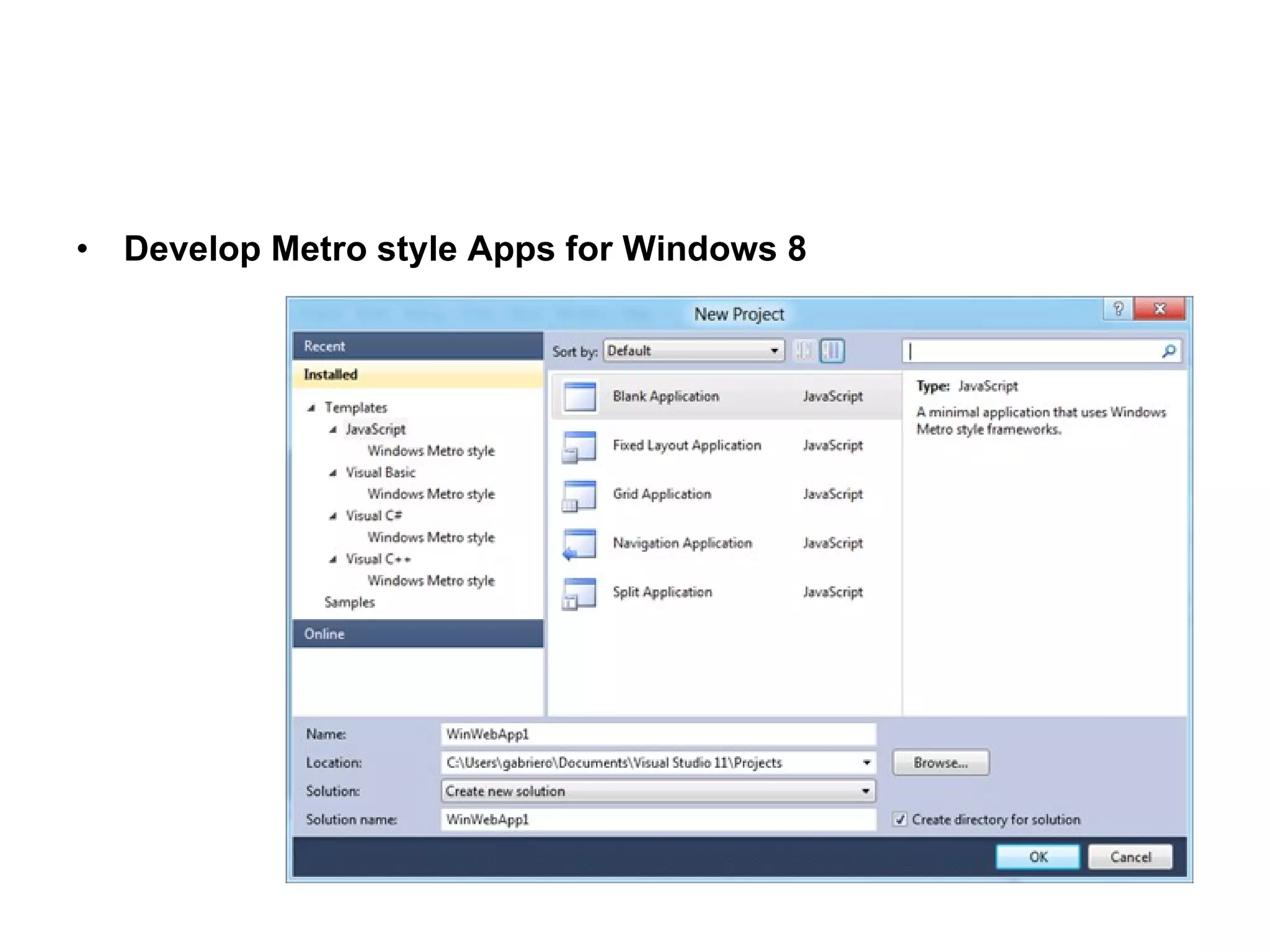Select Windows Metro style under JavaScript

pyautogui.click(x=431, y=451)
